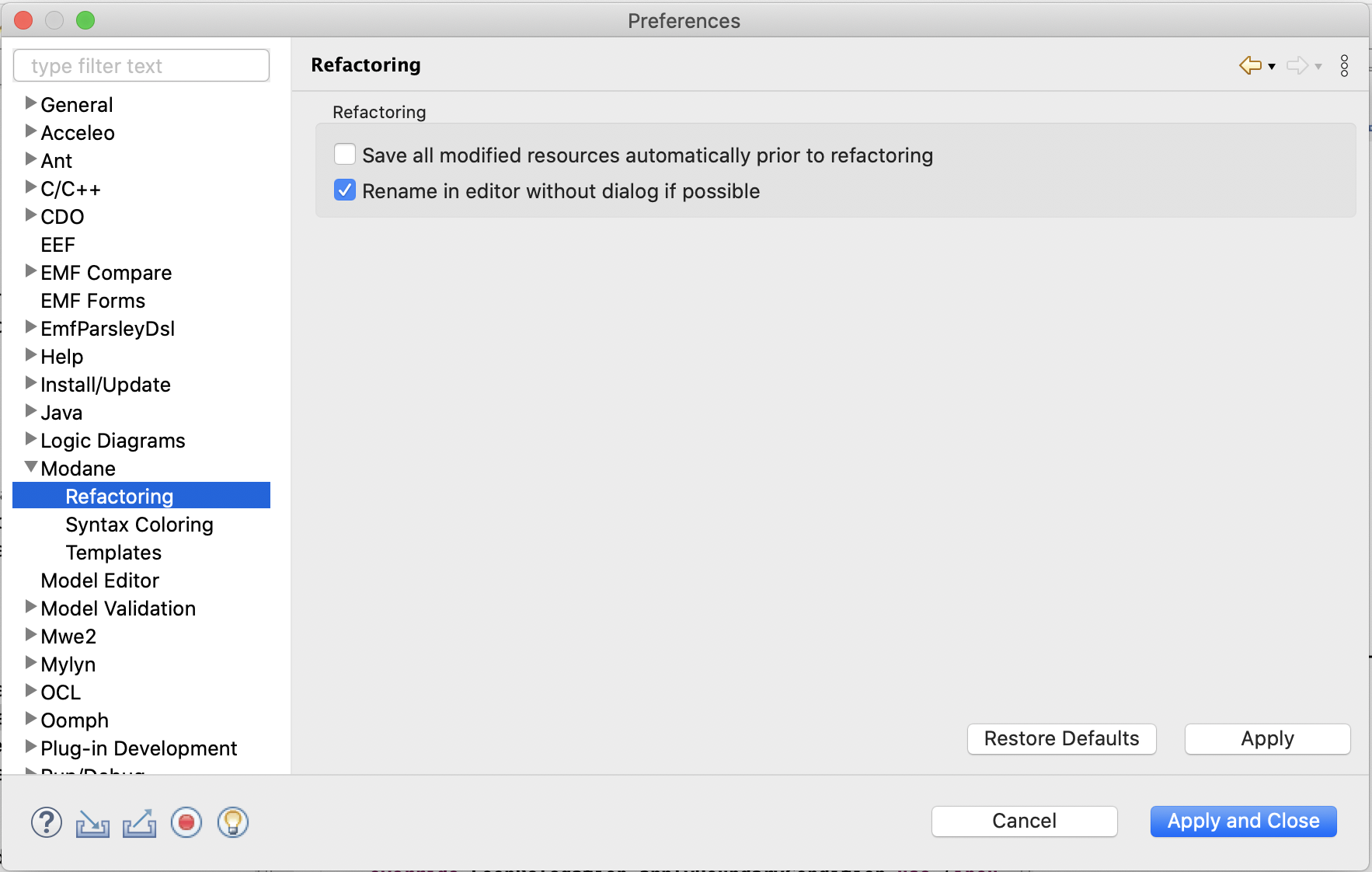1372x872 pixels.
Task: Expand the C/C++ tree node
Action: coord(31,187)
